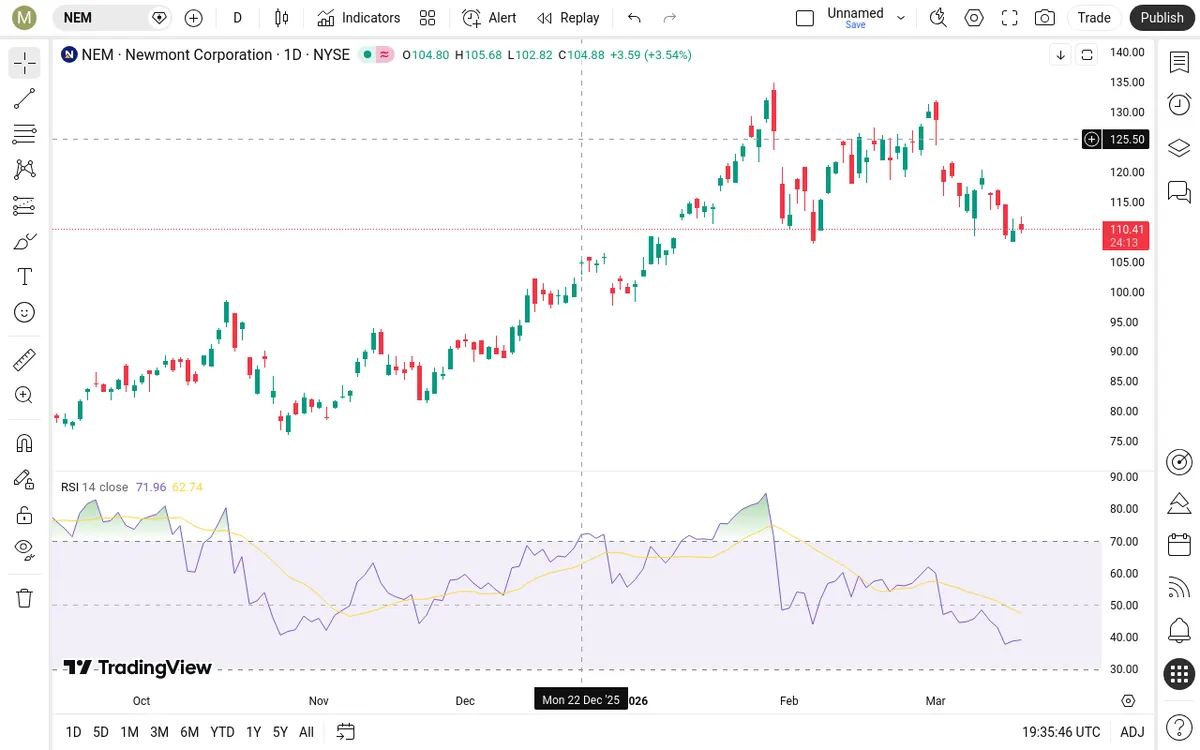Viewport: 1200px width, 750px height.
Task: Enter fullscreen mode
Action: [1010, 18]
